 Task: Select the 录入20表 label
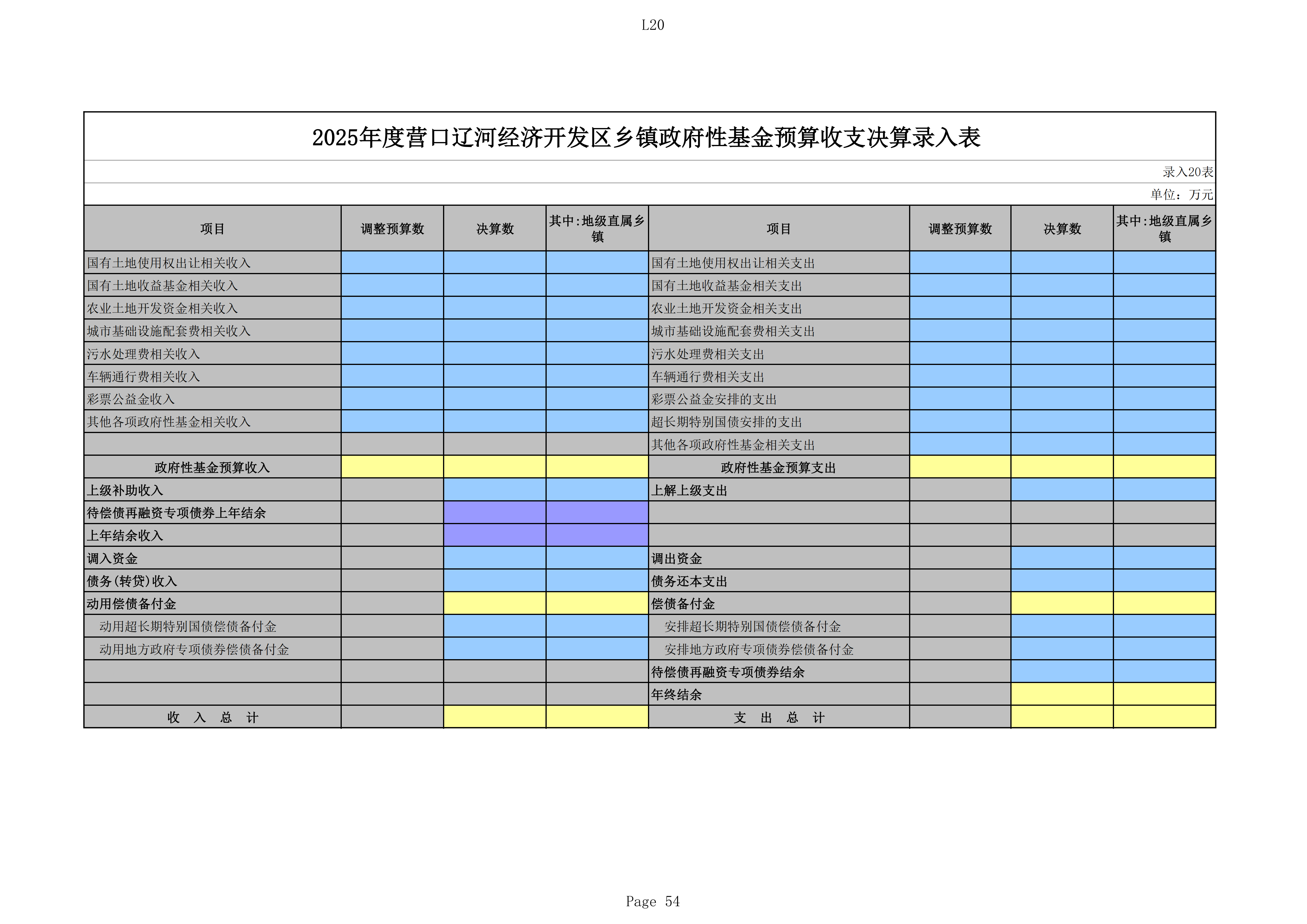(1188, 172)
